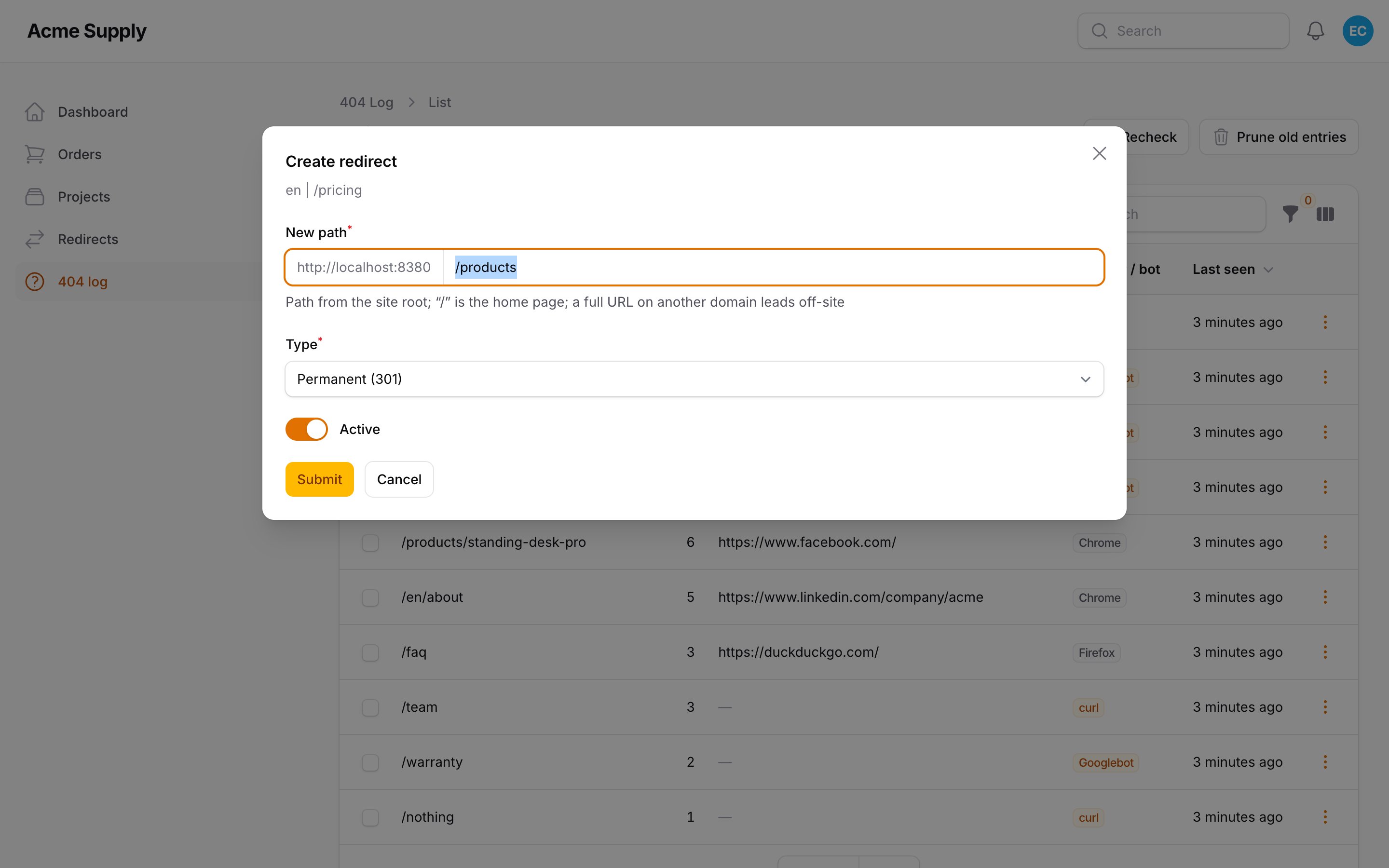Image resolution: width=1389 pixels, height=868 pixels.
Task: Open the EC user avatar menu
Action: click(x=1358, y=31)
